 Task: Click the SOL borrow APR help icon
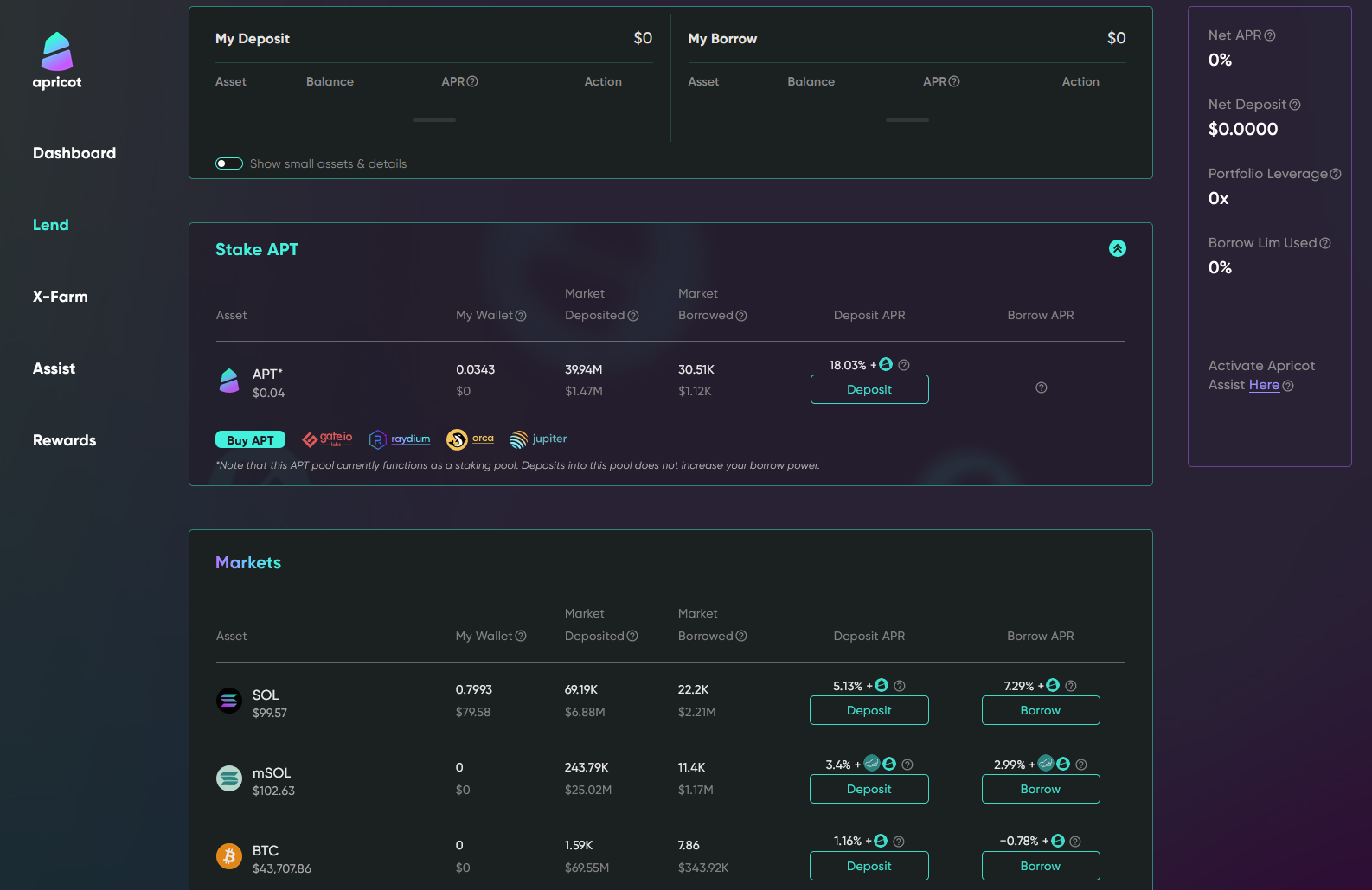click(1071, 686)
